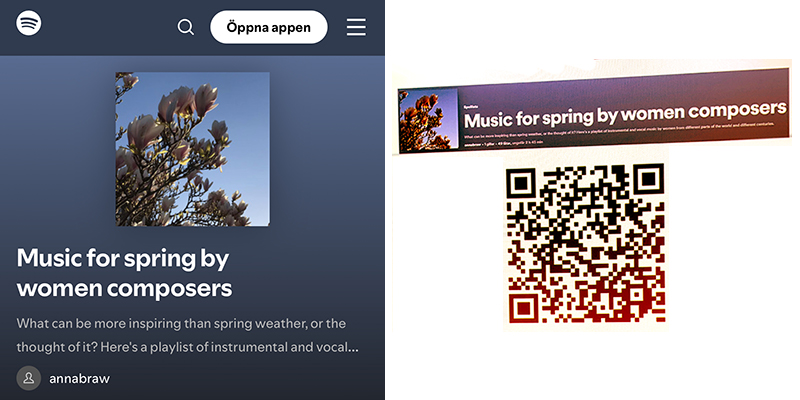Open the annabraw profile link
Viewport: 800px width, 400px height.
pyautogui.click(x=79, y=379)
